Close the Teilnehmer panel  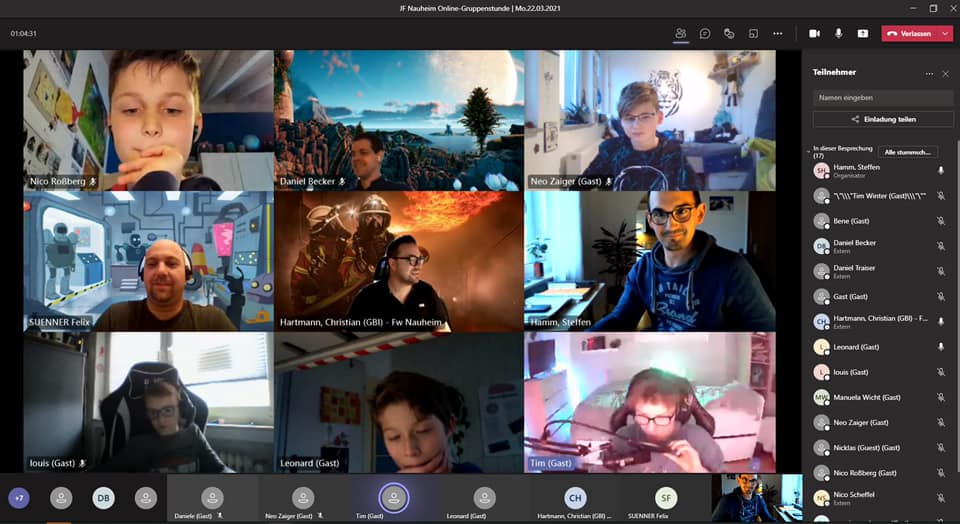click(945, 73)
